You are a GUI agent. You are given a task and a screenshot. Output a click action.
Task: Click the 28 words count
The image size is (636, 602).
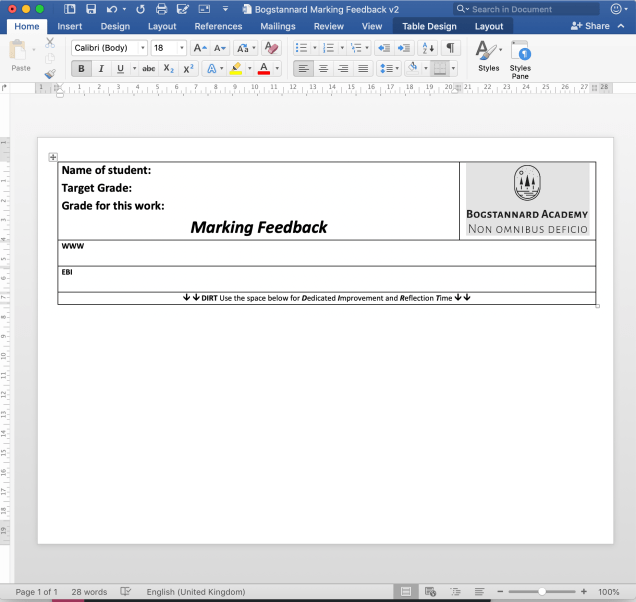click(89, 591)
